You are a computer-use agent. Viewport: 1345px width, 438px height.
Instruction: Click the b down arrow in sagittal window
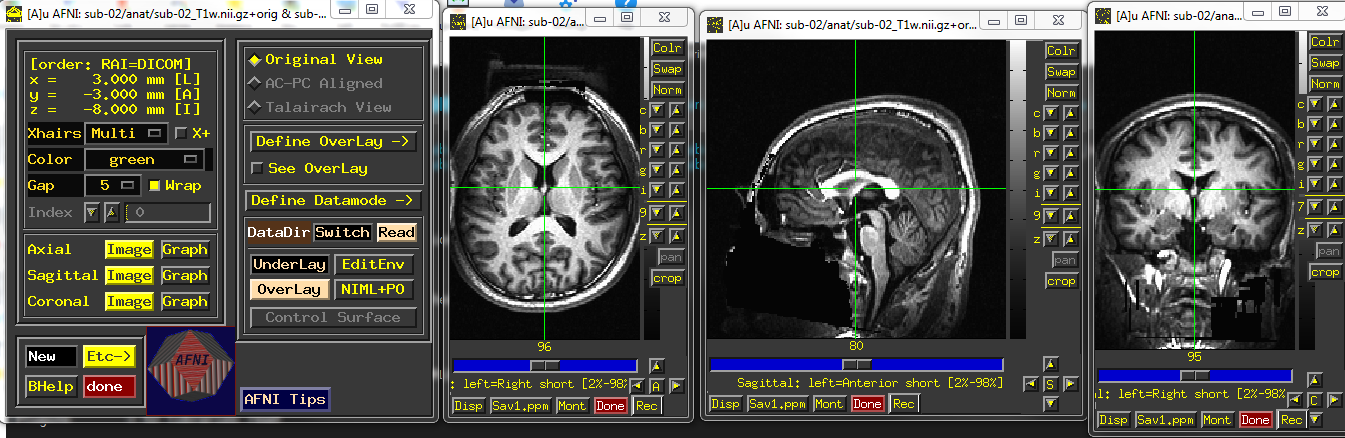(1053, 133)
